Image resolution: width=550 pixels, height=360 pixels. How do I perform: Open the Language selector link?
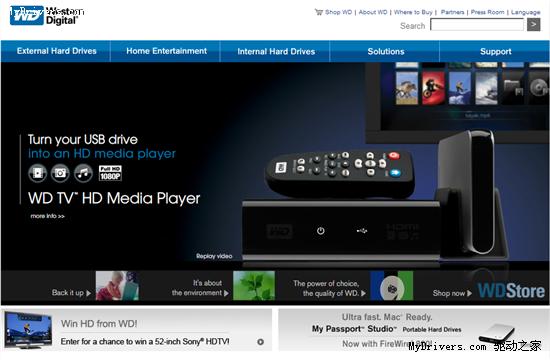click(525, 12)
